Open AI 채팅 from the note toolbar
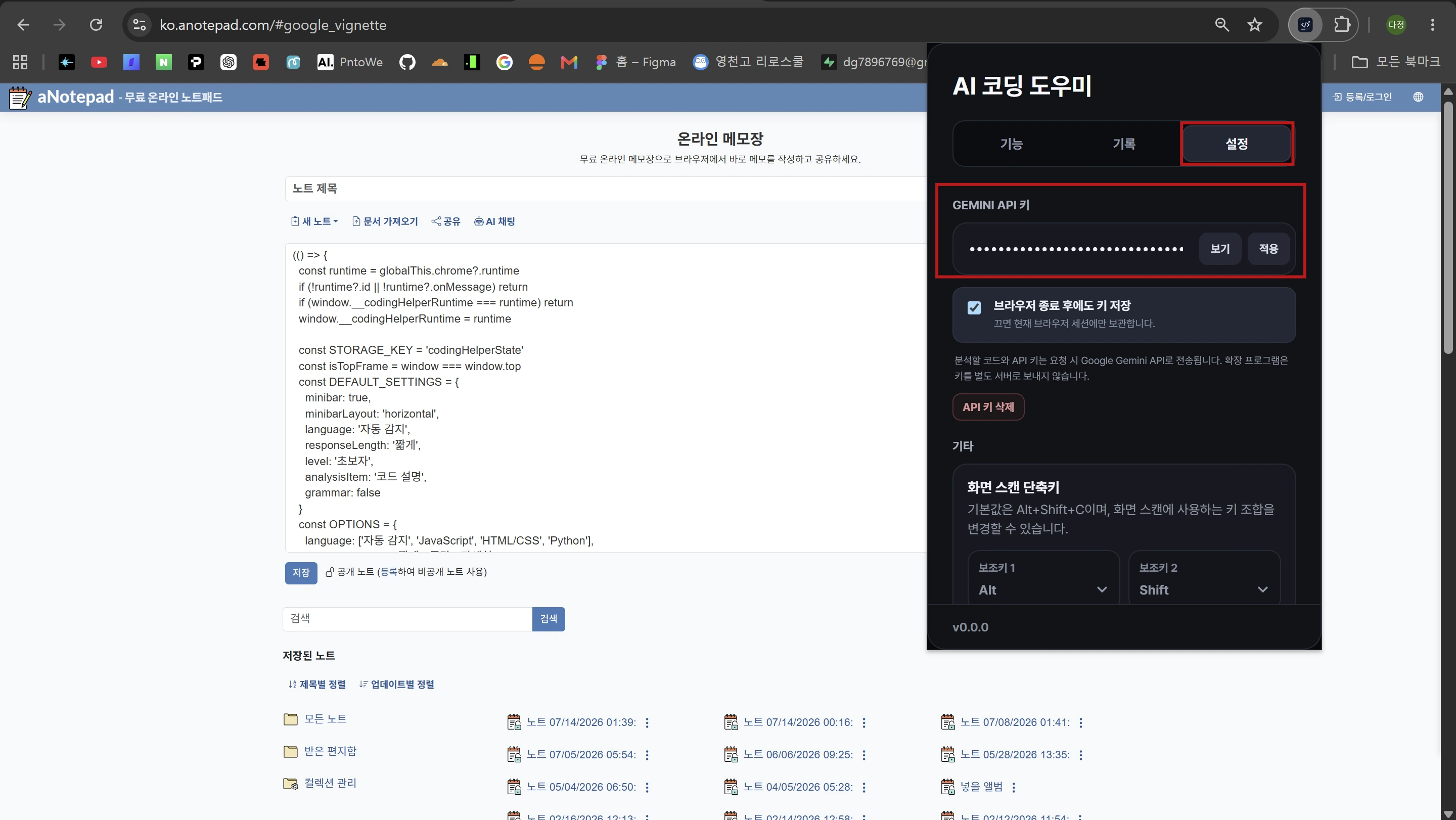This screenshot has height=820, width=1456. click(x=494, y=221)
